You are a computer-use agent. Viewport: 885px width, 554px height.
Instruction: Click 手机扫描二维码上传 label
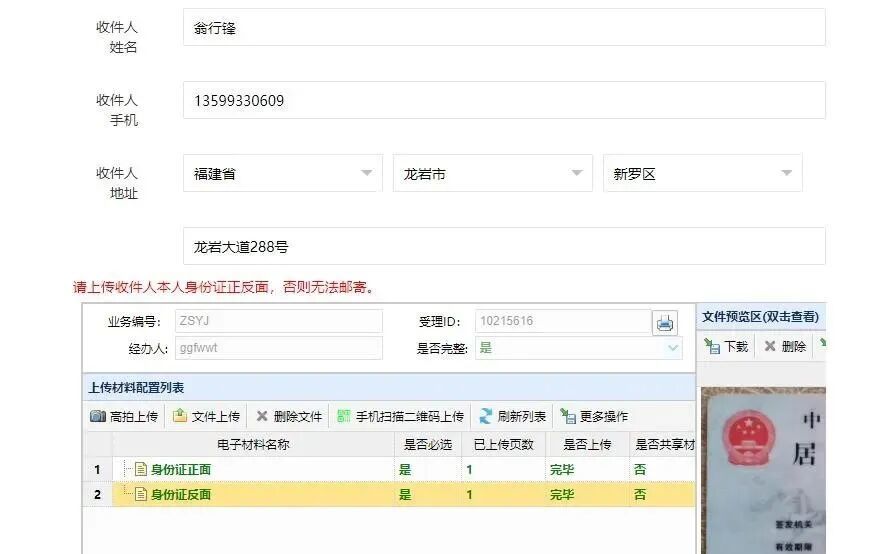[410, 416]
